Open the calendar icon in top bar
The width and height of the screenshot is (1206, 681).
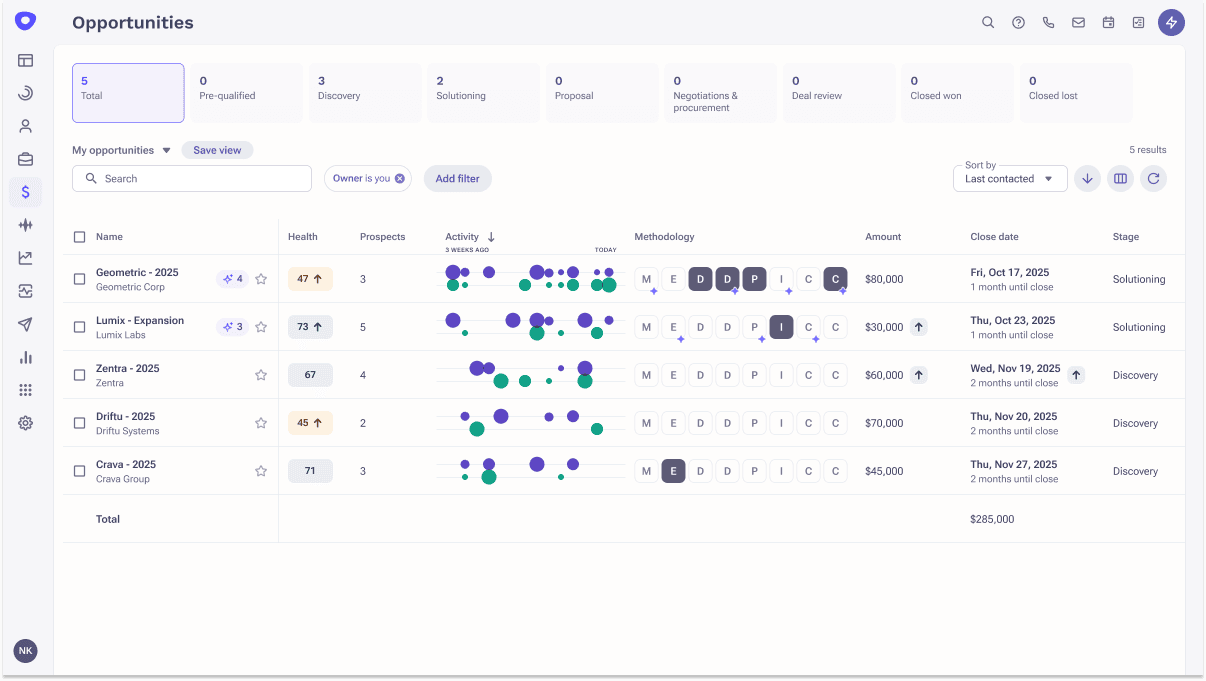(x=1108, y=22)
